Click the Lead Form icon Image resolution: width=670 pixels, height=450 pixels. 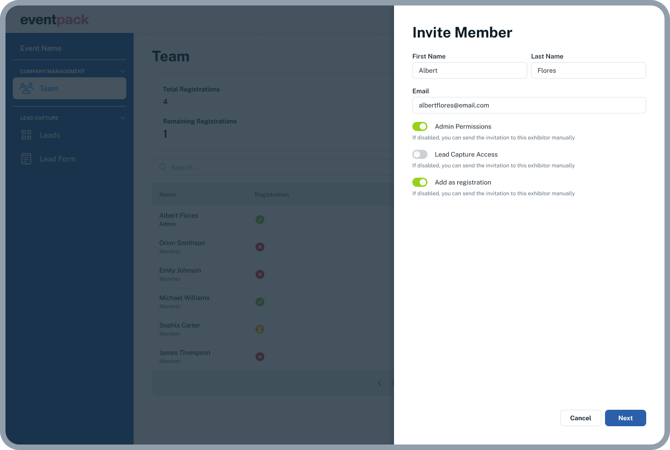coord(26,159)
